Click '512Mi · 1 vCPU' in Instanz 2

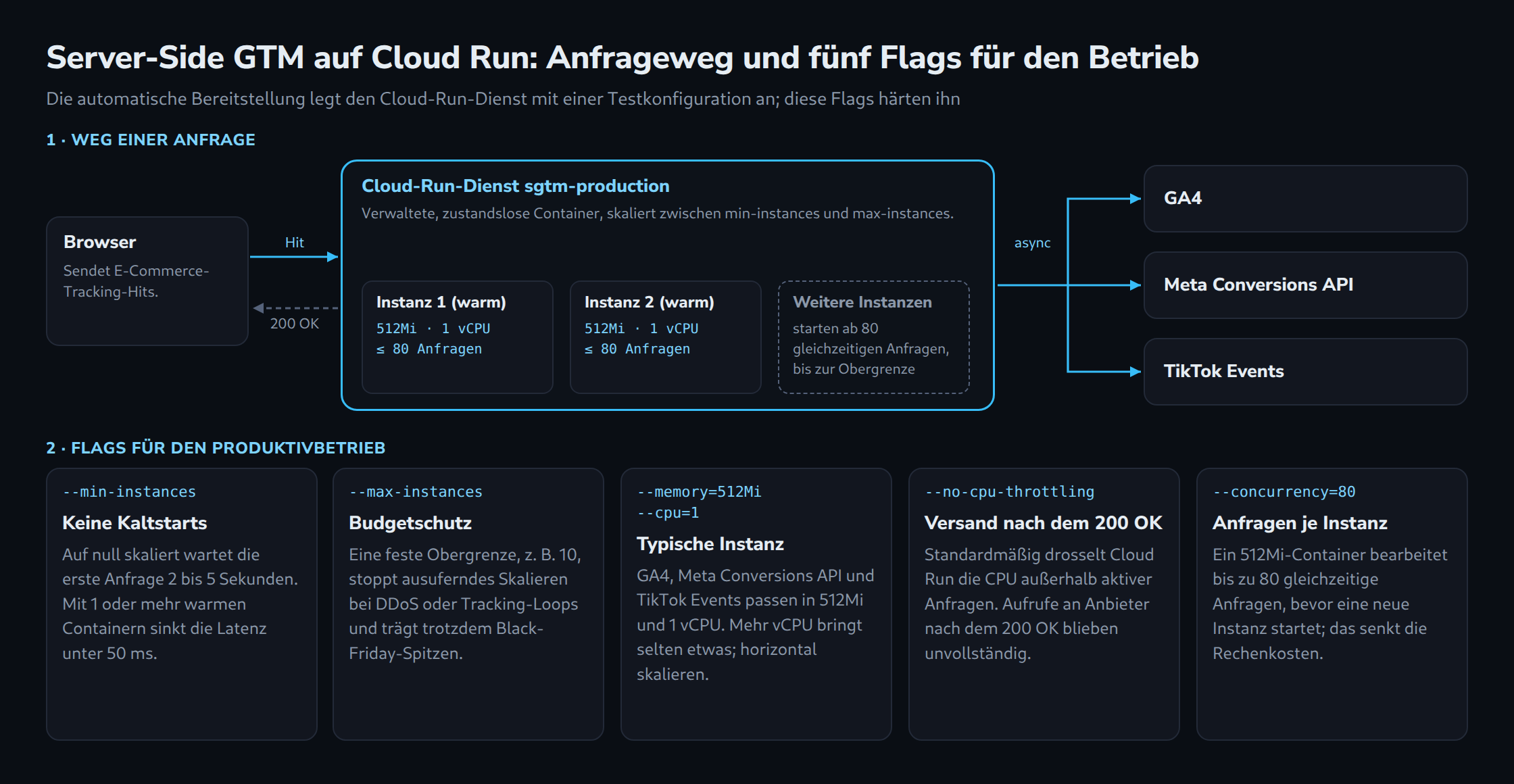coord(641,329)
